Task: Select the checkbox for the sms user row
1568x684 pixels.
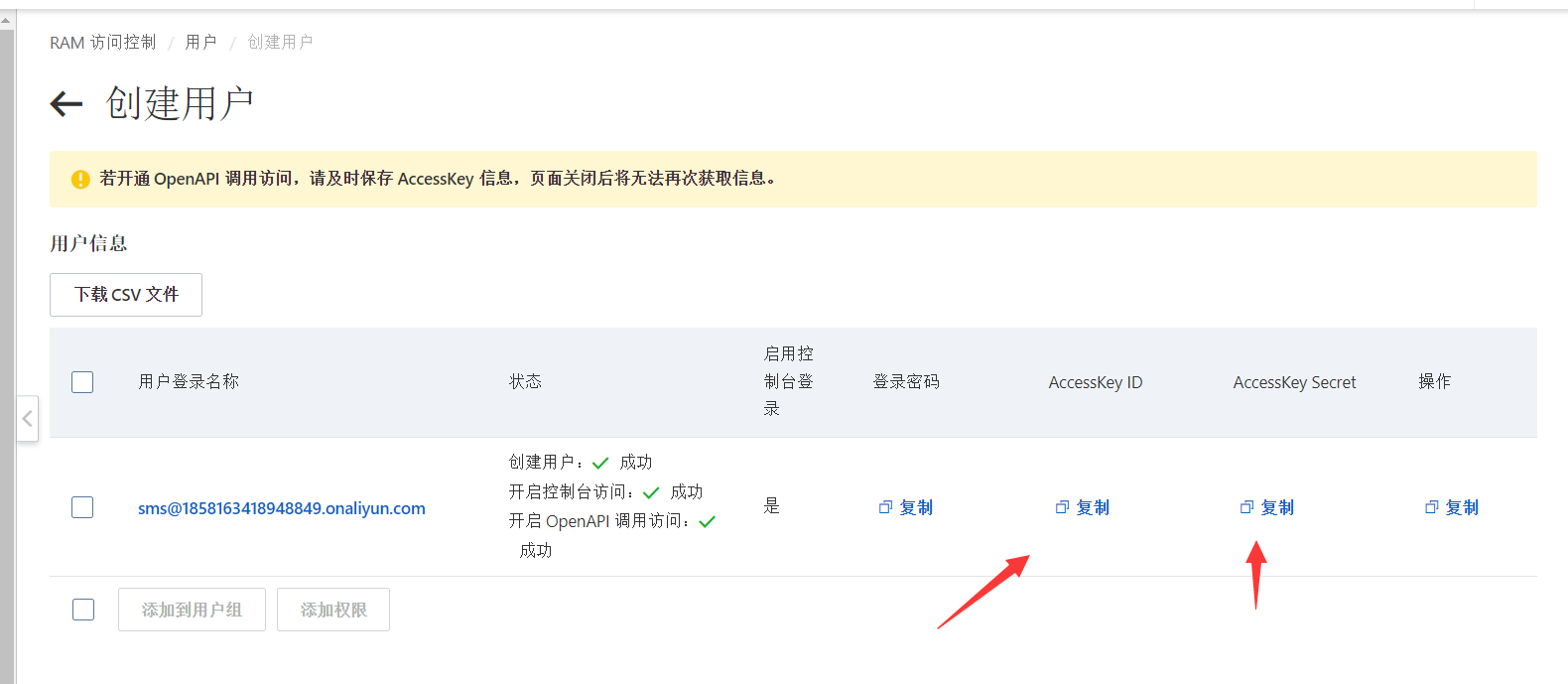Action: point(82,507)
